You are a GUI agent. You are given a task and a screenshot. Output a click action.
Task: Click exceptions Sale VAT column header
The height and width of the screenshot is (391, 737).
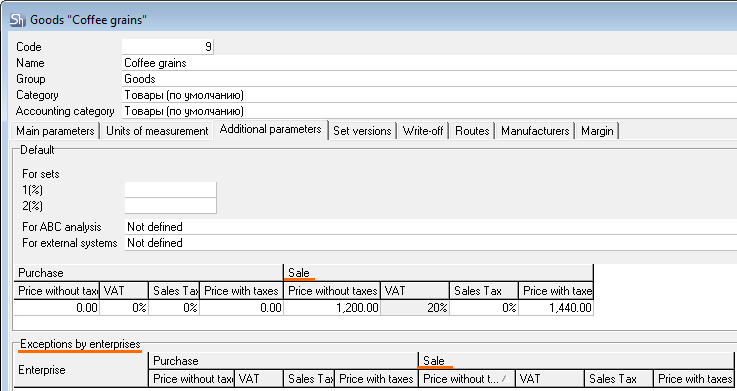(550, 379)
